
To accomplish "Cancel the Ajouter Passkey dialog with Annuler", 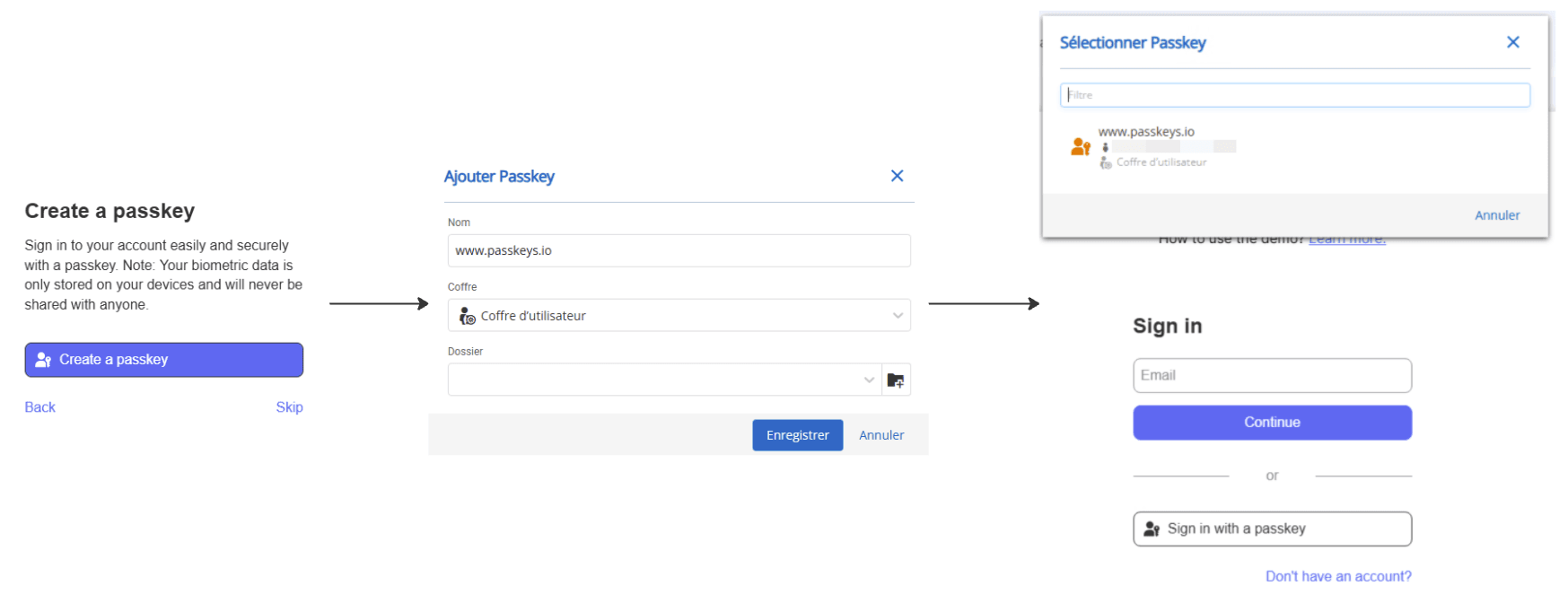I will pos(880,435).
